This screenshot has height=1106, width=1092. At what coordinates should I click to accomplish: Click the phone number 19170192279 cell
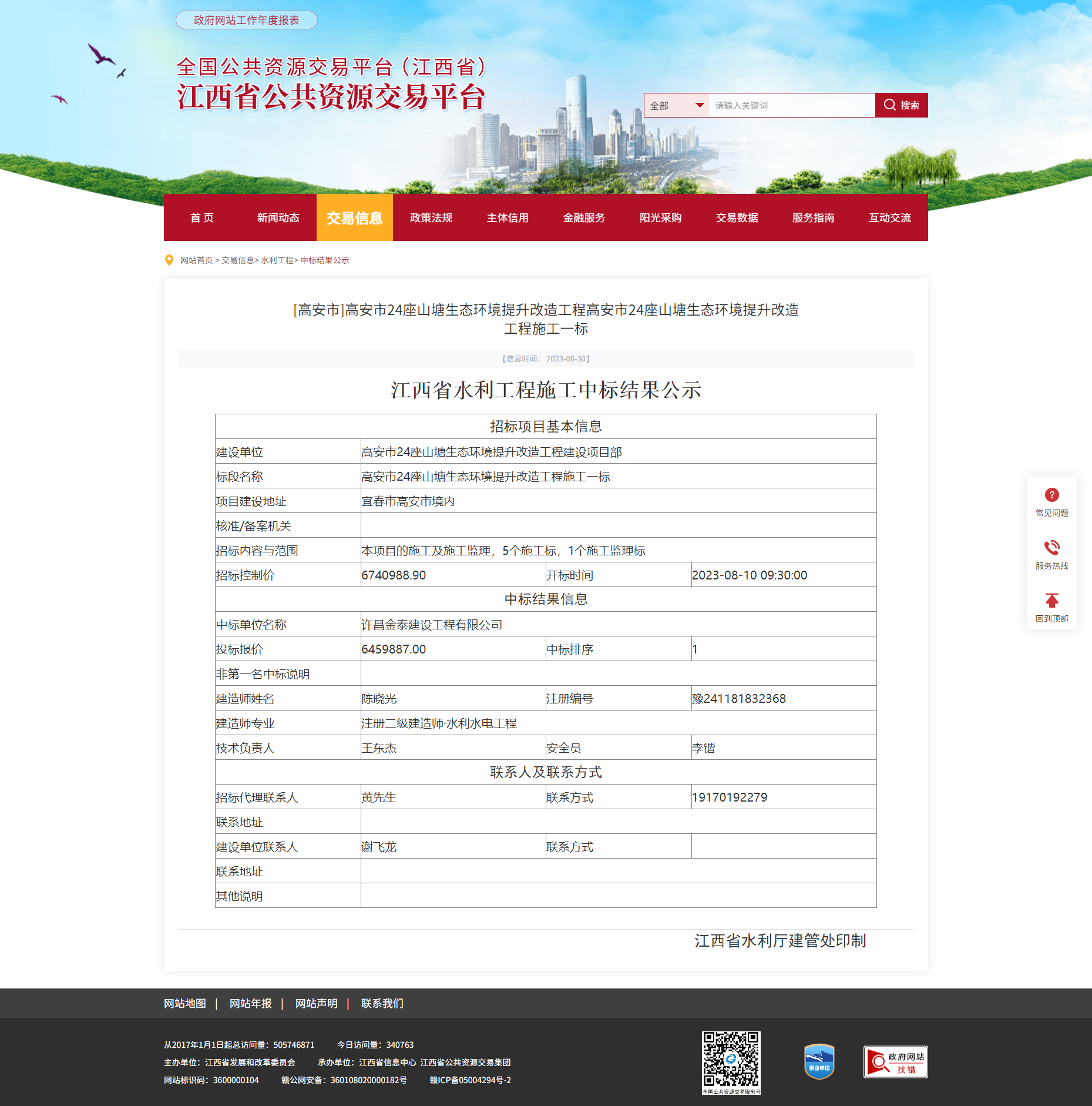pos(784,797)
